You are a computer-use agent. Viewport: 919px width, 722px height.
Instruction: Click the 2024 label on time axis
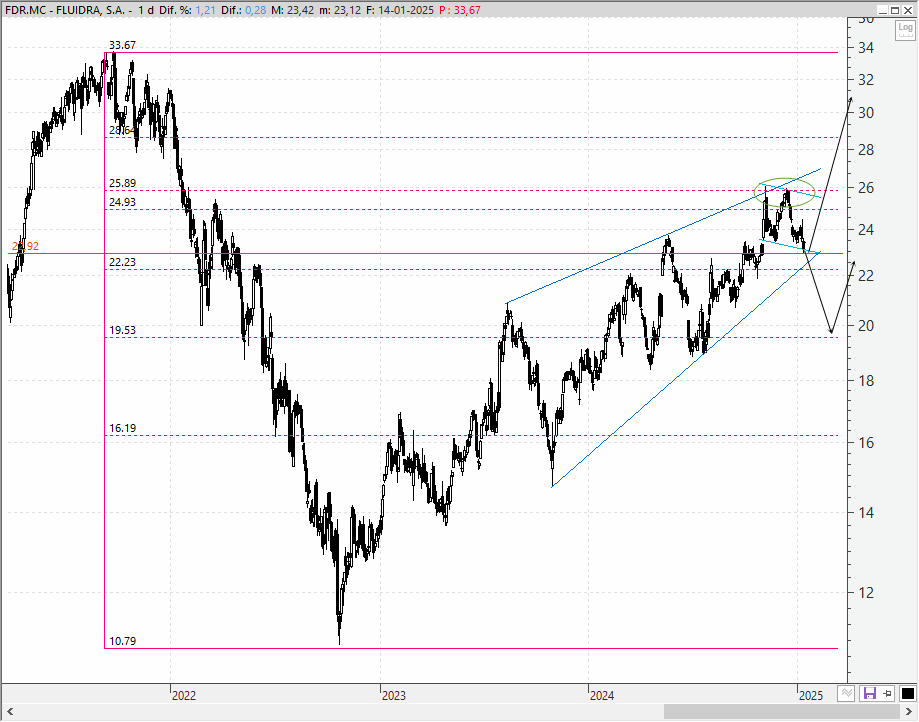[602, 696]
